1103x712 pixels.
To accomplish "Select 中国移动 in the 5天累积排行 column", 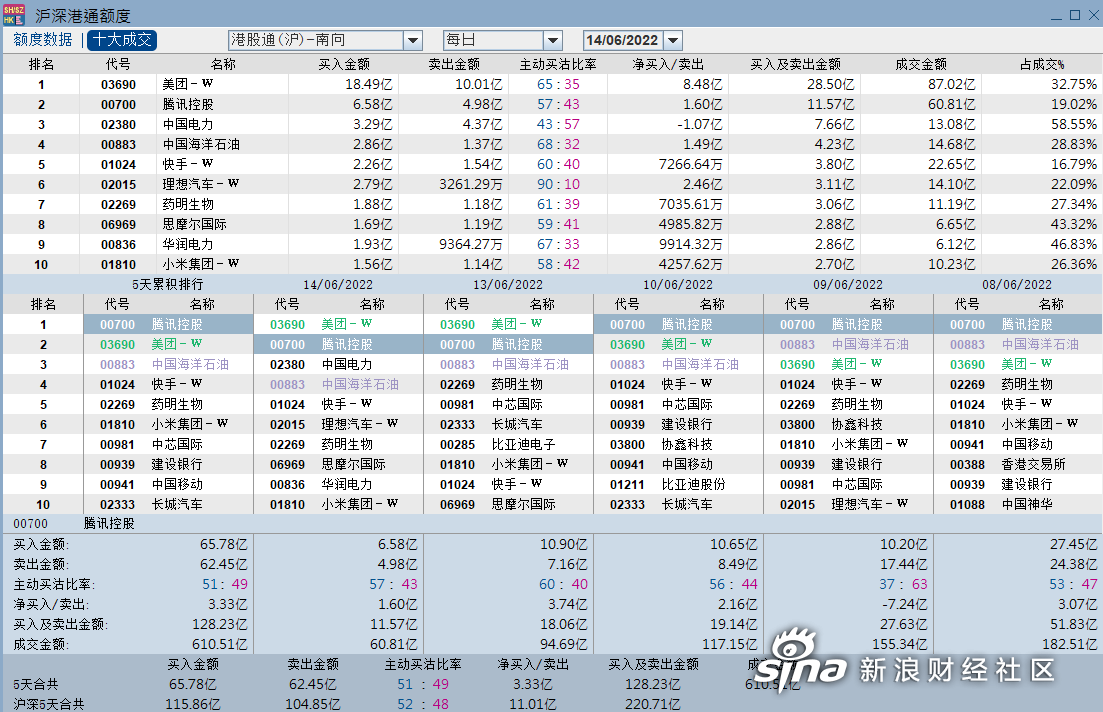I will click(177, 485).
